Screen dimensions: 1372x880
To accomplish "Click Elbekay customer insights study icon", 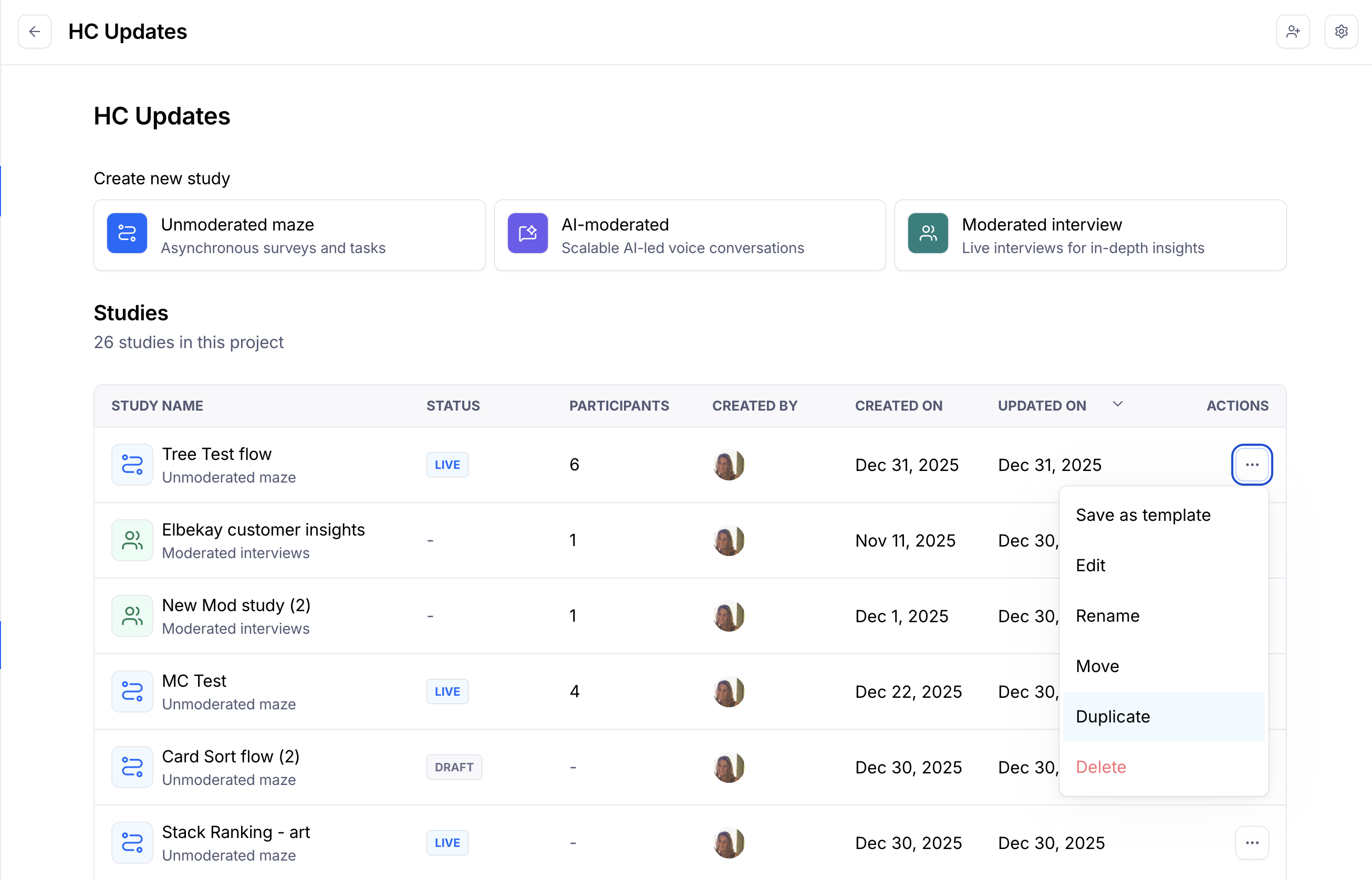I will coord(132,540).
